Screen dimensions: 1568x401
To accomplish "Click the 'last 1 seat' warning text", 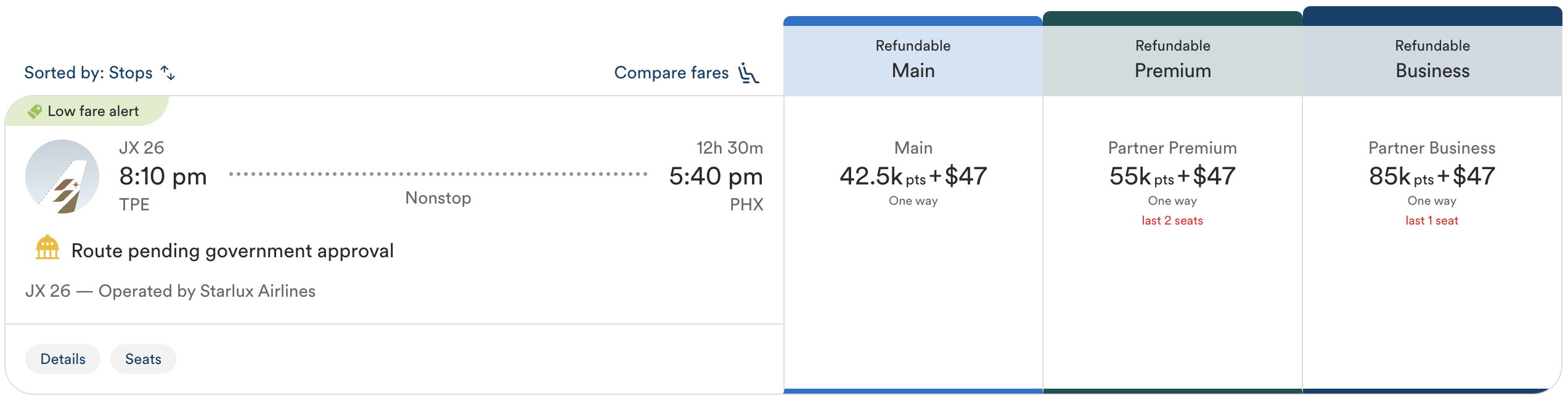I will (1432, 221).
